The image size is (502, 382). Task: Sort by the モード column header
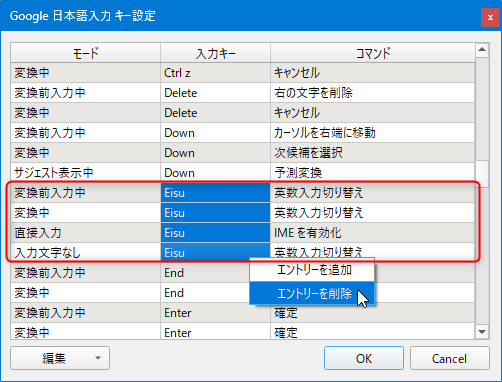pyautogui.click(x=86, y=53)
